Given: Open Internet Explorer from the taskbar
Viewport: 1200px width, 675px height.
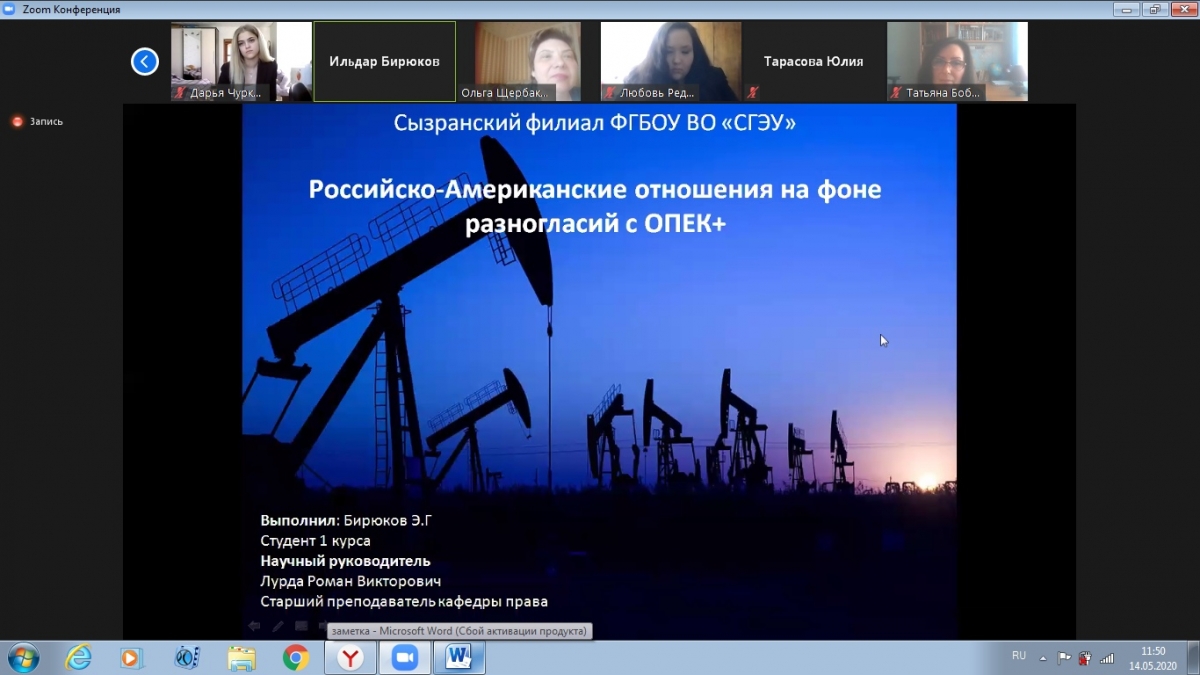Looking at the screenshot, I should [x=78, y=657].
